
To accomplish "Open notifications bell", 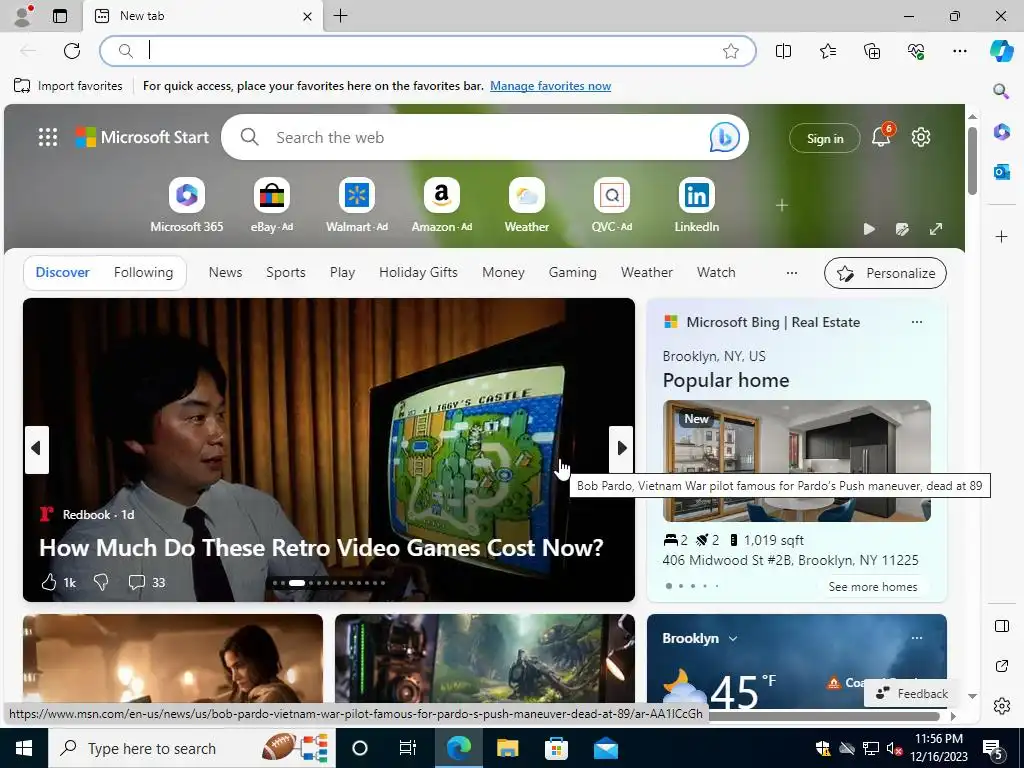I will click(x=881, y=136).
